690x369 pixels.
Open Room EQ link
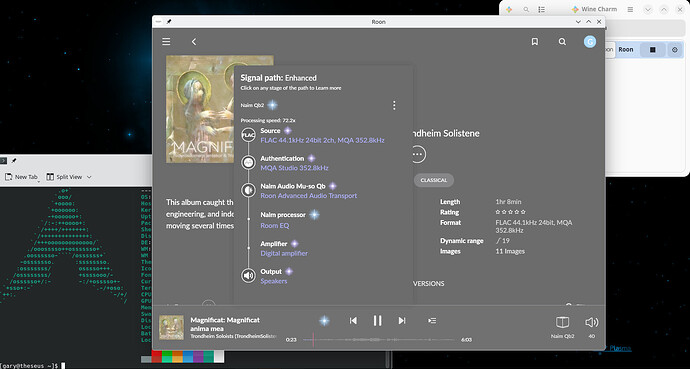click(275, 226)
